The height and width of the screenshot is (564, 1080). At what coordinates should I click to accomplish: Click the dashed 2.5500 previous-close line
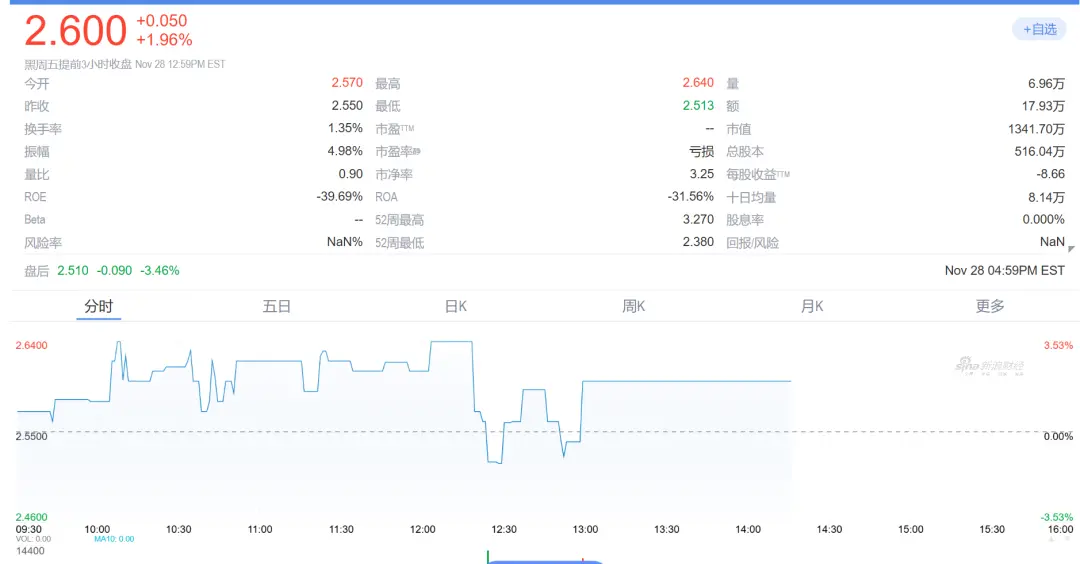point(300,432)
